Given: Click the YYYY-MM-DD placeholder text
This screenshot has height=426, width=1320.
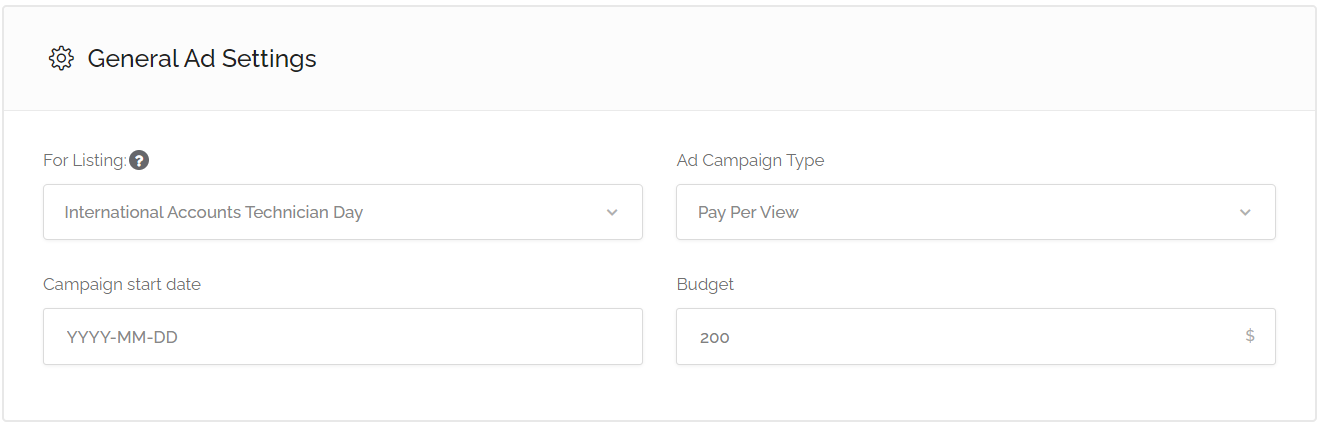Looking at the screenshot, I should click(122, 337).
